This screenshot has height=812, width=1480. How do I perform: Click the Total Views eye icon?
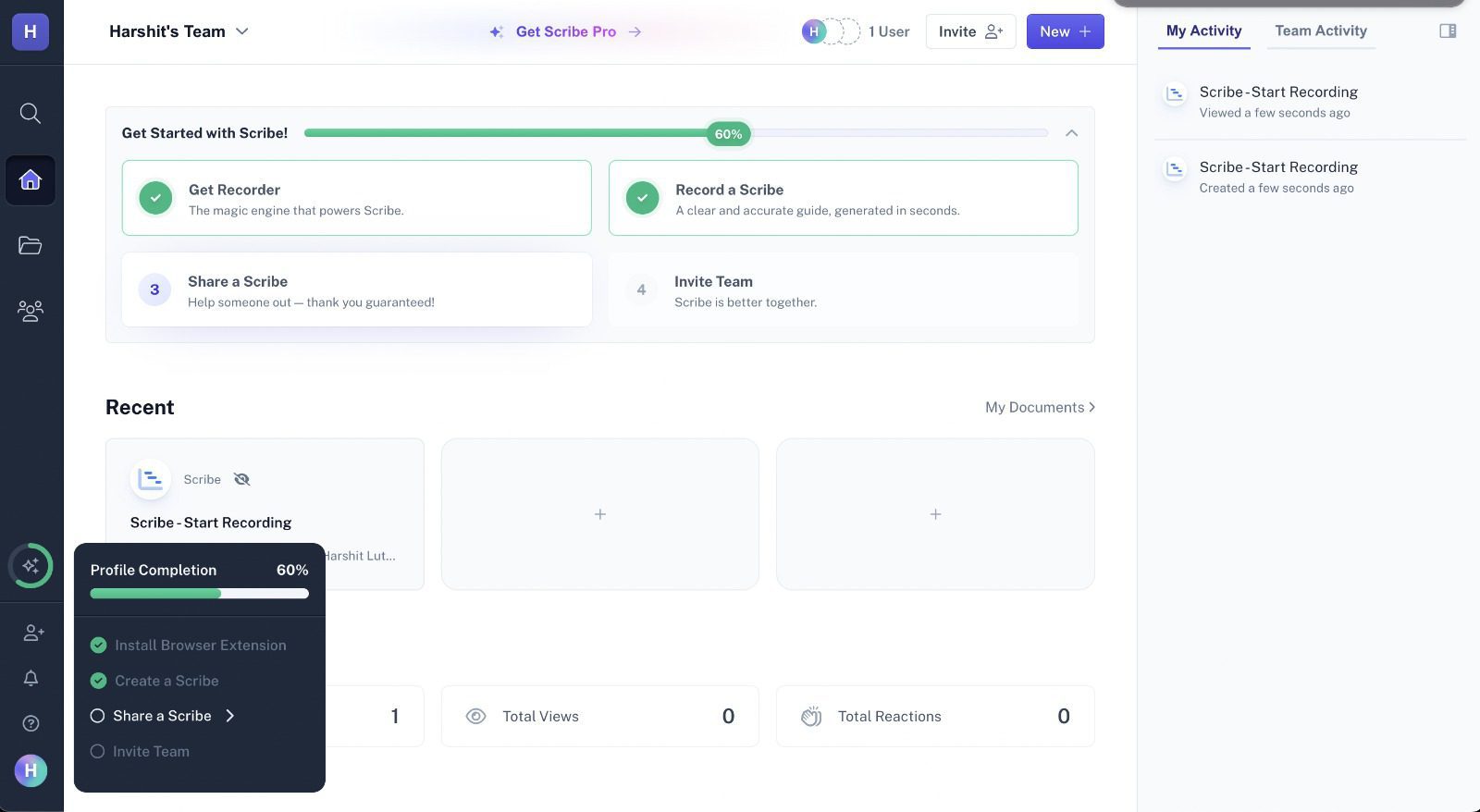coord(475,716)
